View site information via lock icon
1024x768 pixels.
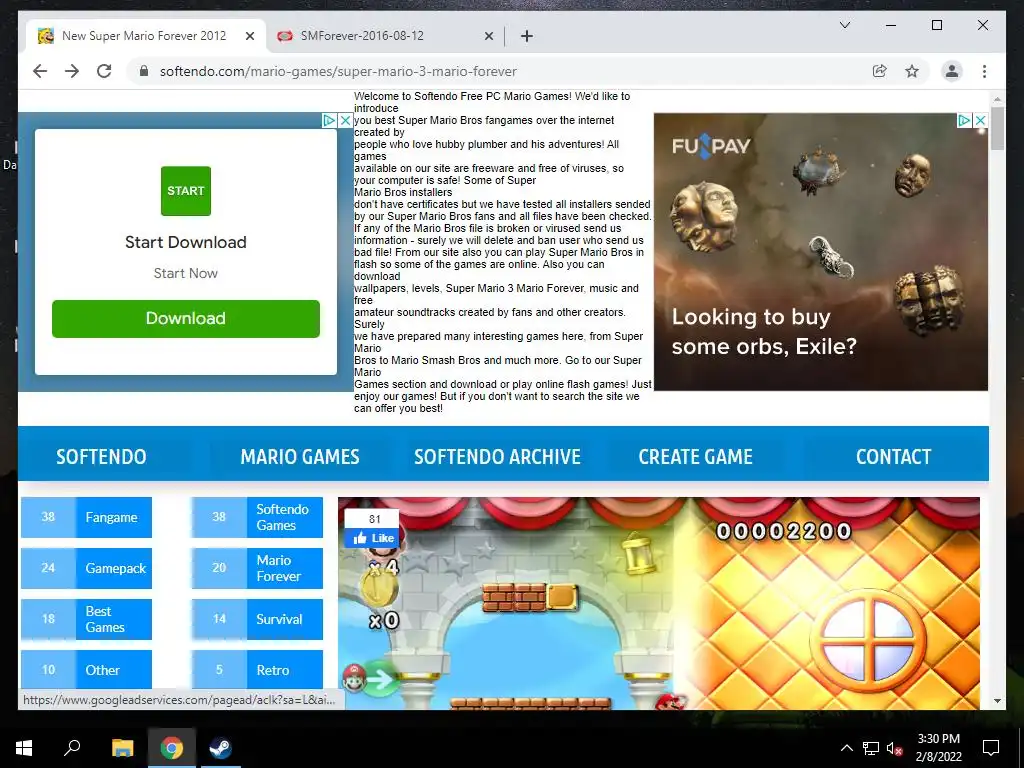pos(144,71)
